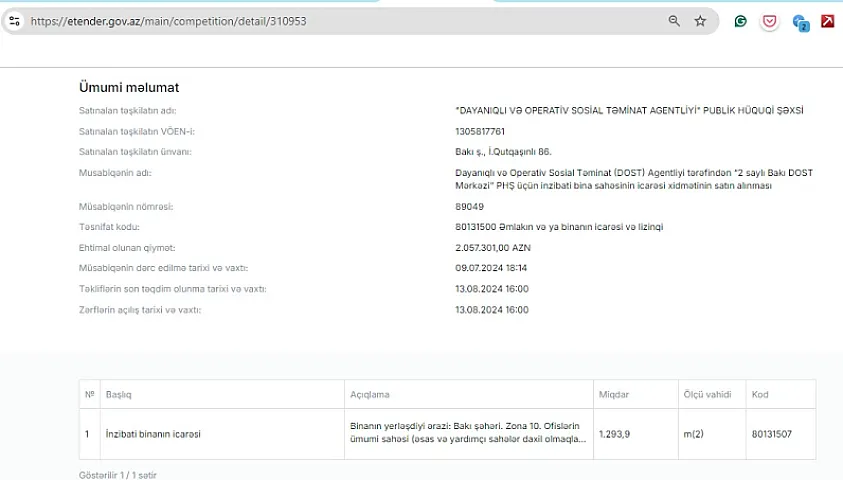Click the Satınalan təşkilatın ünvanı label
The height and width of the screenshot is (480, 843).
pyautogui.click(x=135, y=152)
